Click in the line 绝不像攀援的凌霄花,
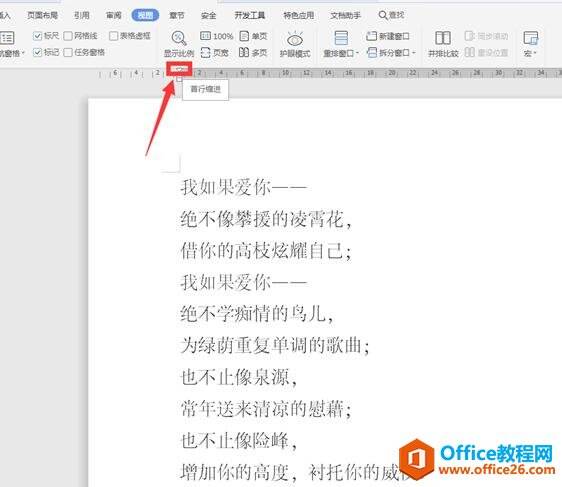Viewport: 562px width, 487px height. tap(266, 219)
